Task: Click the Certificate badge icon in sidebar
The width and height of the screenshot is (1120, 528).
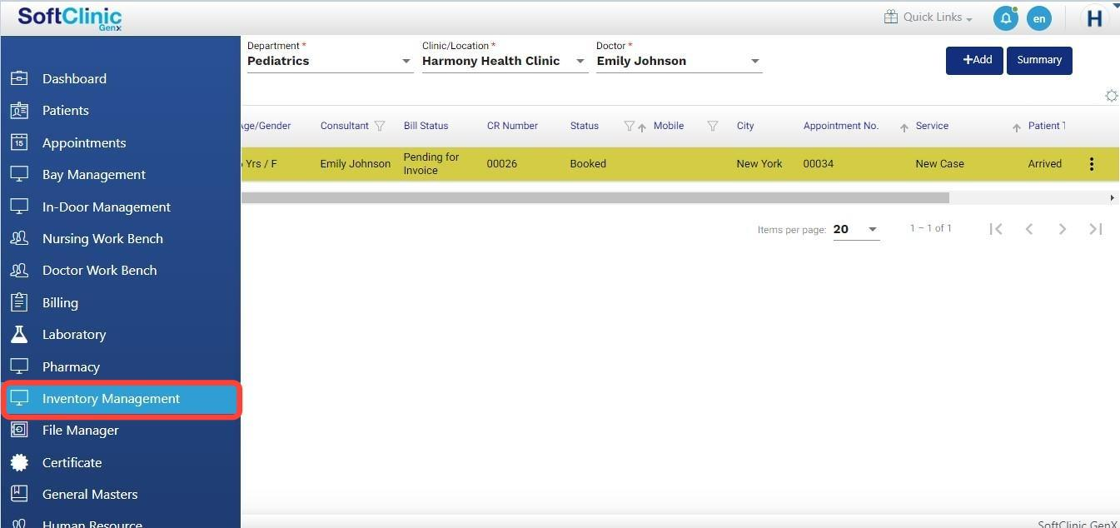Action: click(19, 462)
